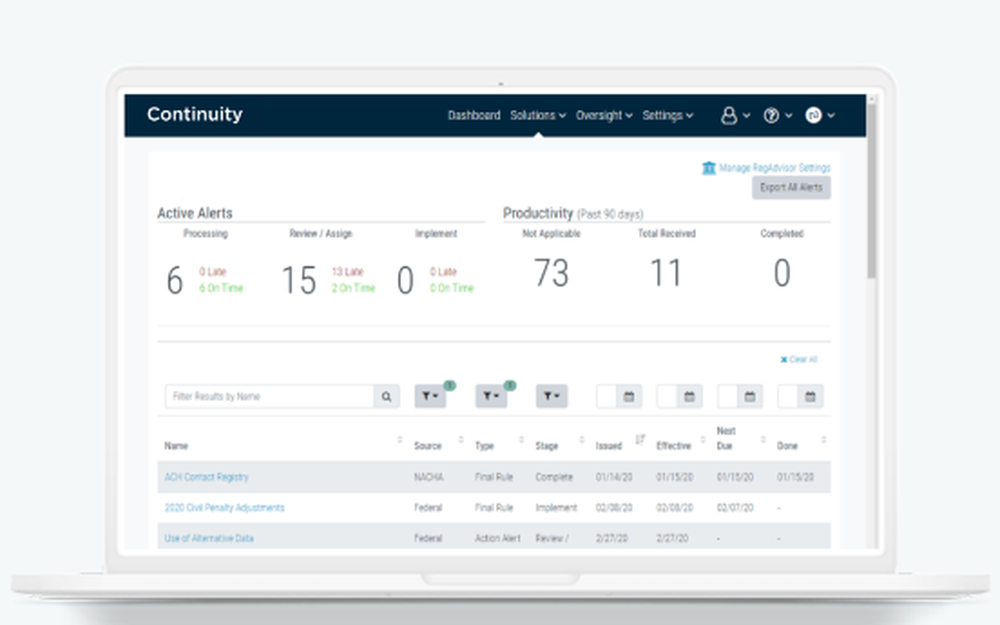Expand the Oversight menu

[x=603, y=116]
